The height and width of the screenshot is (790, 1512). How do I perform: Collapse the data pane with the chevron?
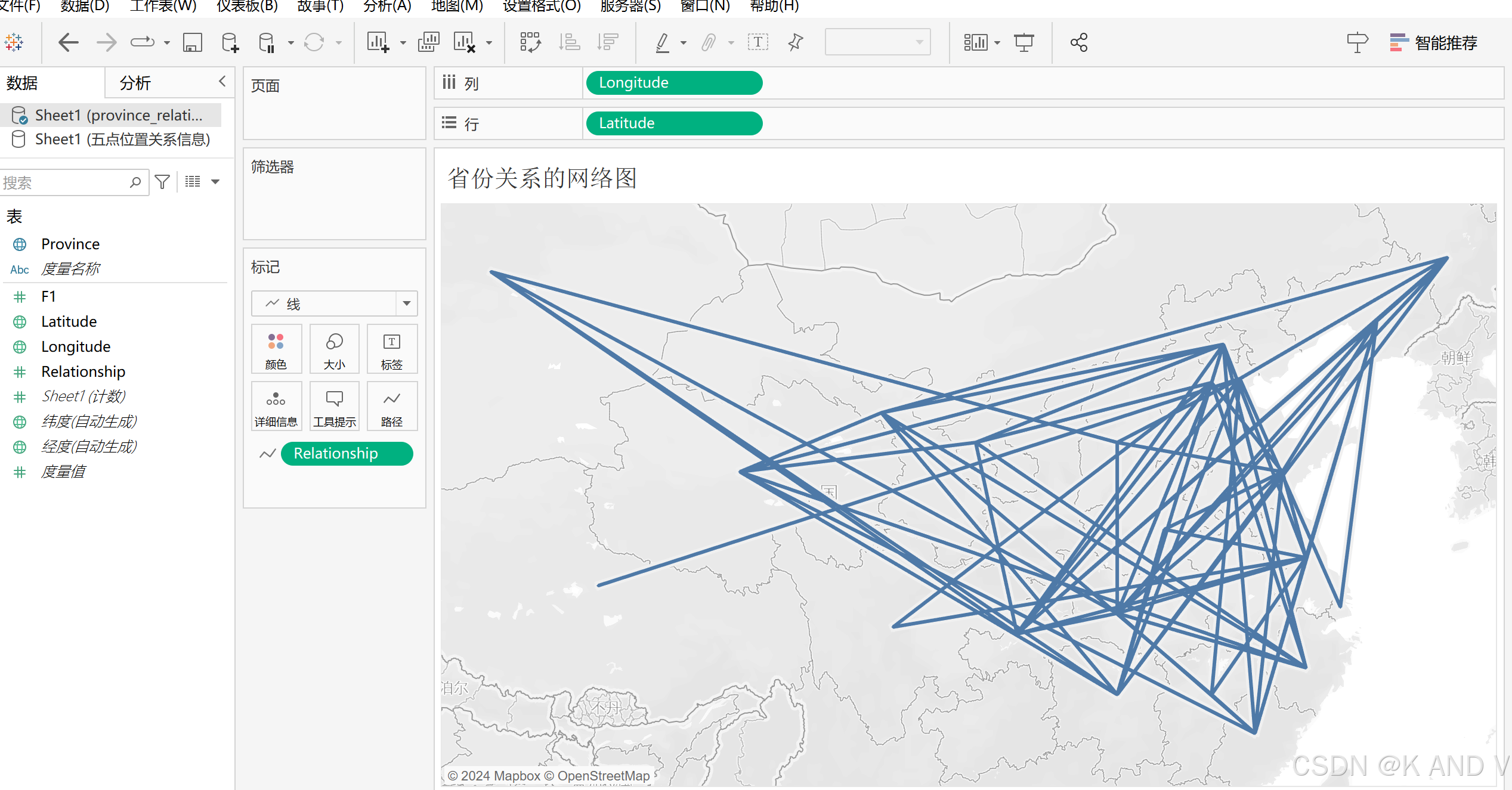tap(222, 82)
